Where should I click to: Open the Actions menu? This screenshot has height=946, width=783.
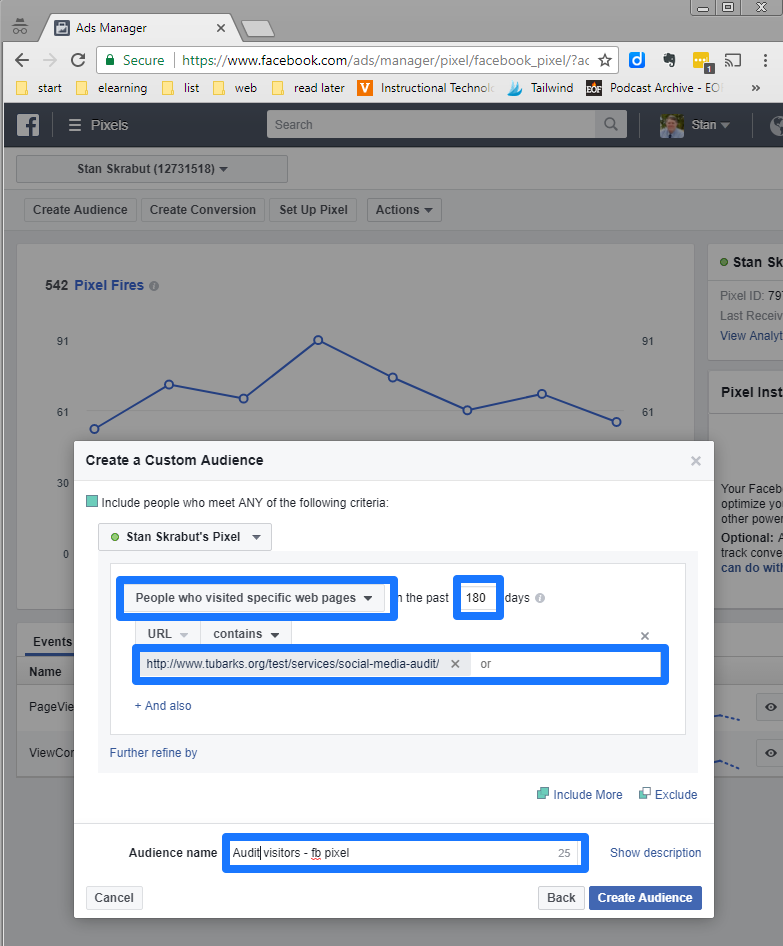coord(404,210)
